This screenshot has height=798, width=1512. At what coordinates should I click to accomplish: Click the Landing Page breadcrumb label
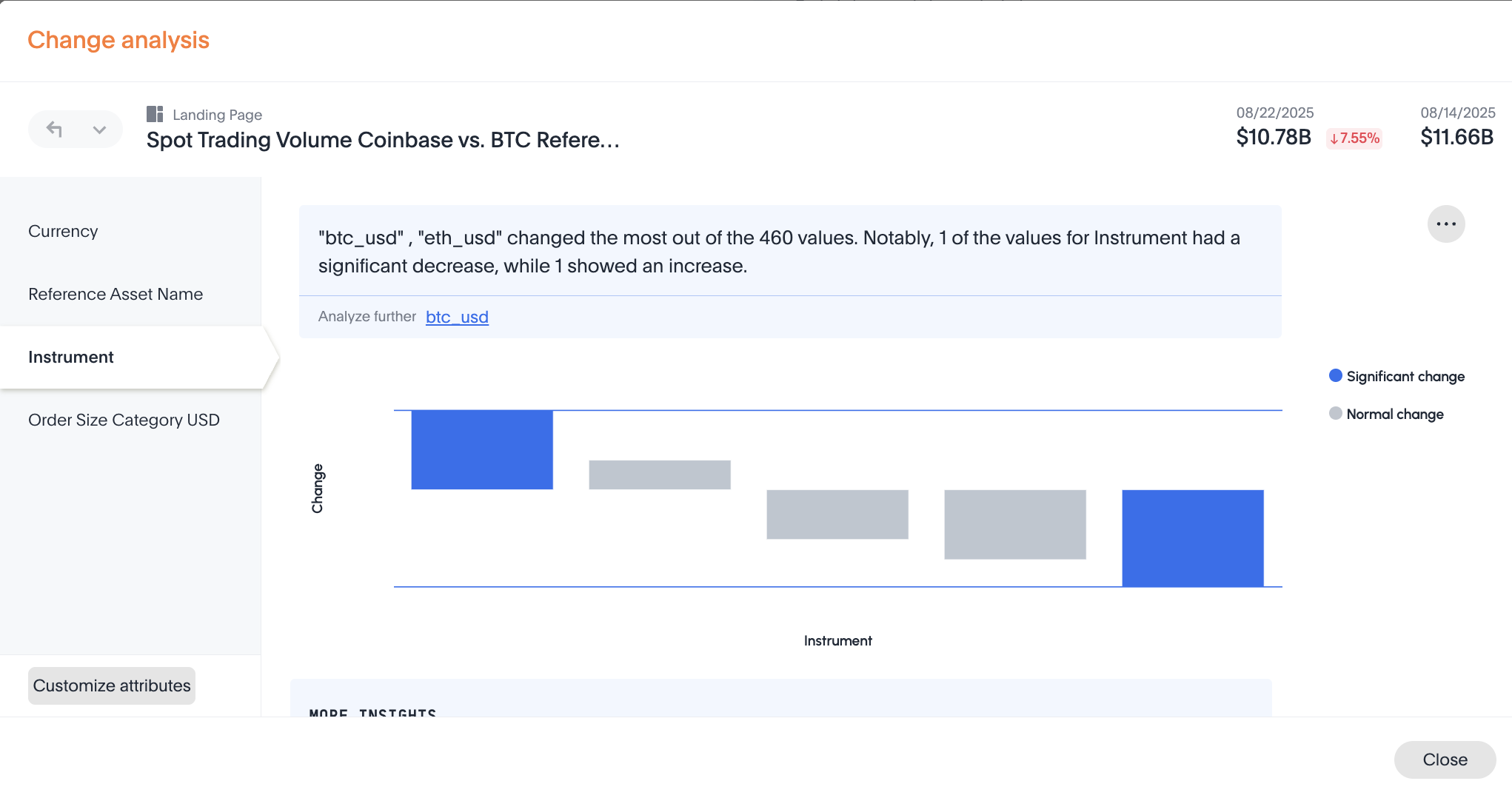point(217,115)
